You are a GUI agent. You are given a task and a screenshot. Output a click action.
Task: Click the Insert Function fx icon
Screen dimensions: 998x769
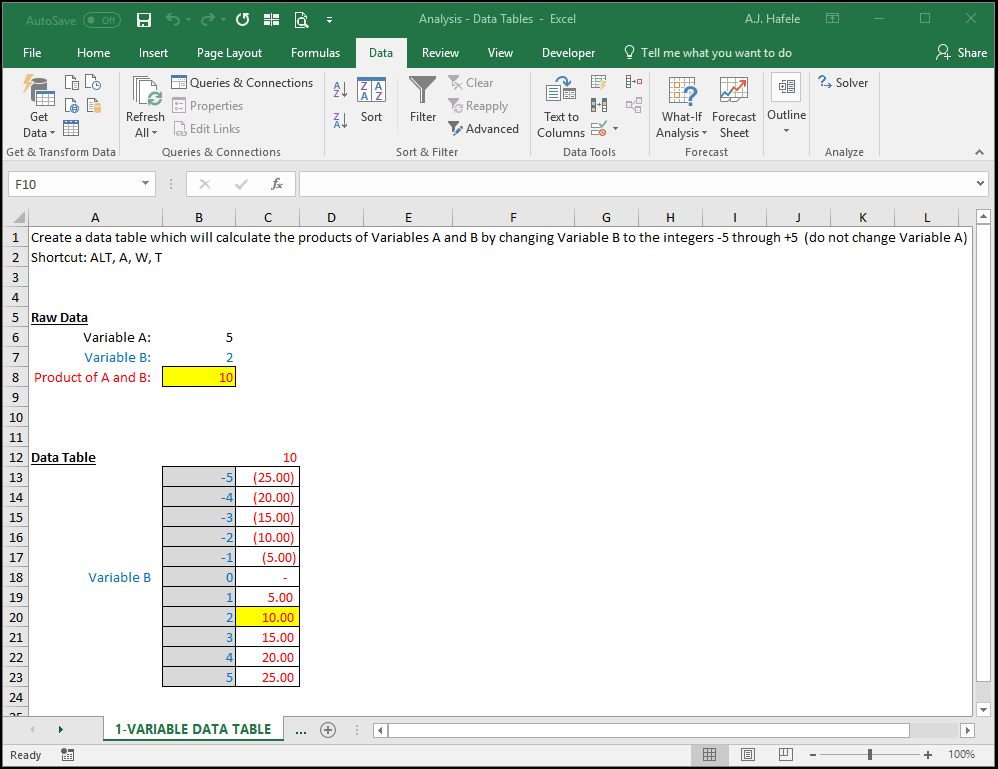click(276, 184)
